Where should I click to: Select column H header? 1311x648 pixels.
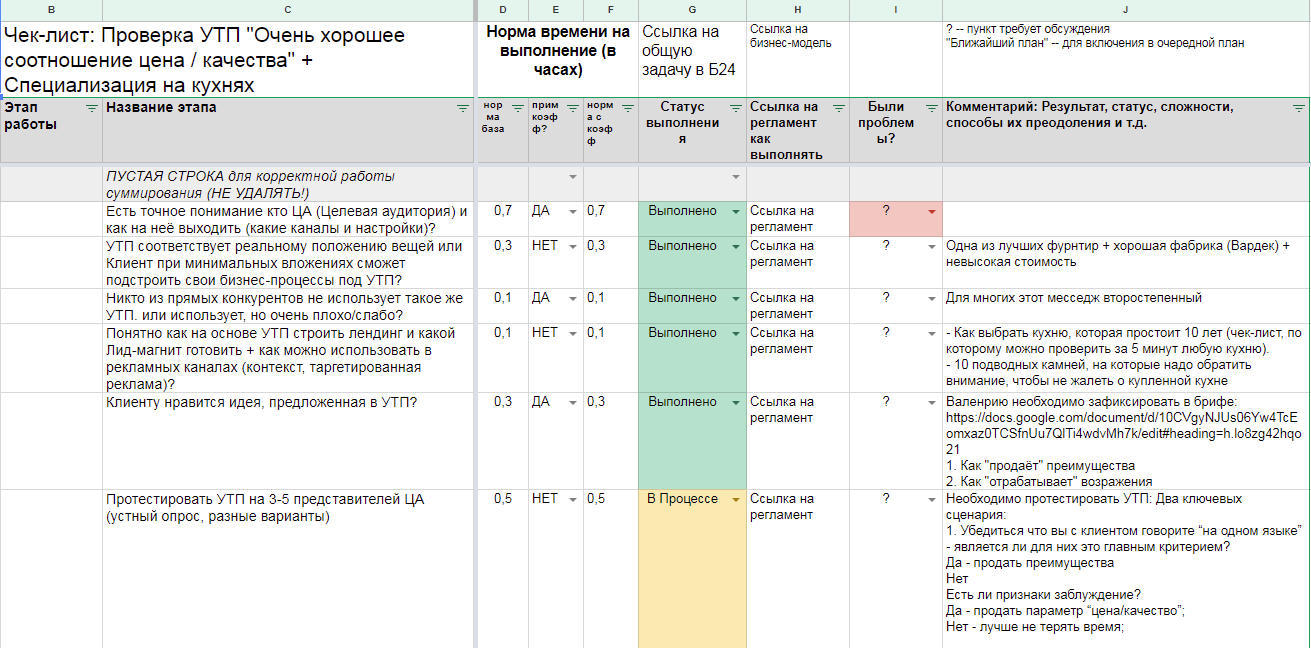(798, 10)
